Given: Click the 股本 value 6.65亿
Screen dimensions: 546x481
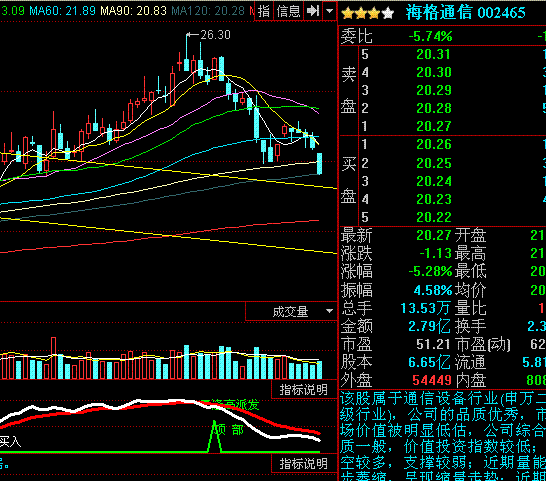Looking at the screenshot, I should coord(430,363).
